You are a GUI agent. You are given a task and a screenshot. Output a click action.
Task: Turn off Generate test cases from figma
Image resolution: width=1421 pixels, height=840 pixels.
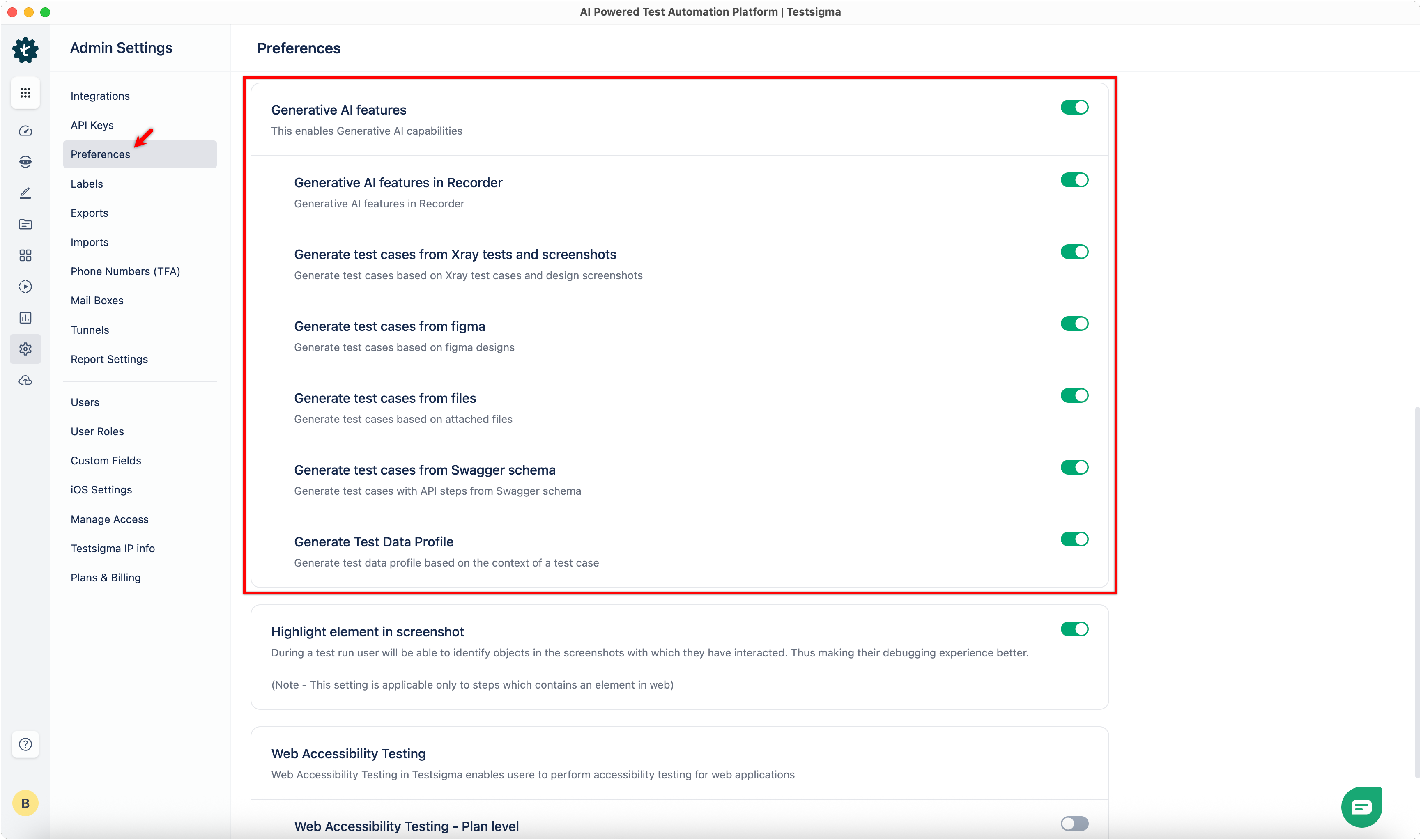(1074, 324)
